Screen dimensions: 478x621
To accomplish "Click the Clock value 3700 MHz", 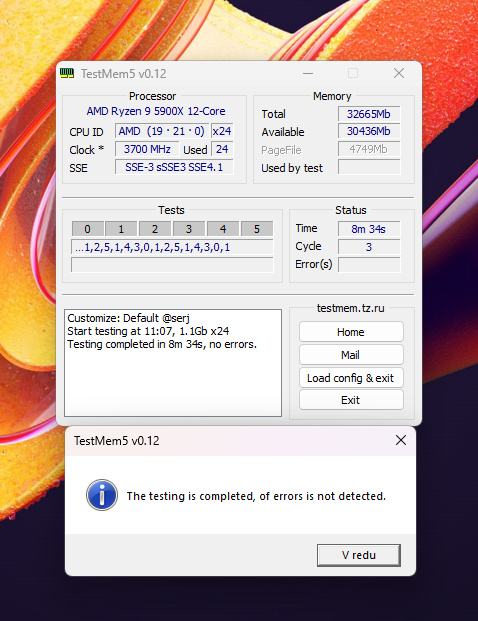I will [147, 149].
